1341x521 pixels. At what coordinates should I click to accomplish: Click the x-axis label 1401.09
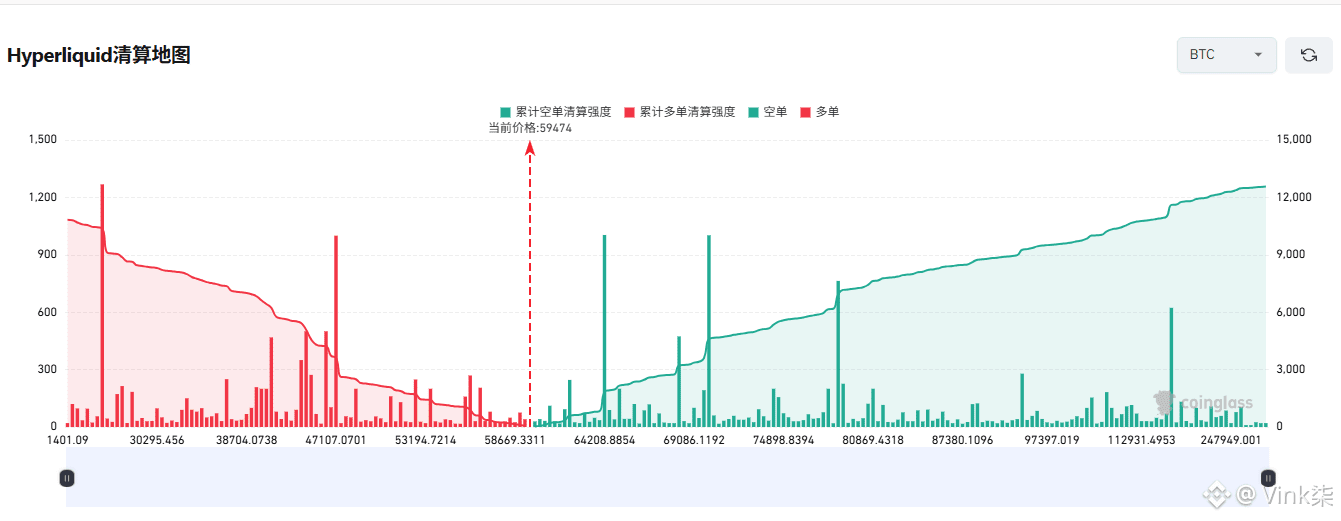pos(67,439)
